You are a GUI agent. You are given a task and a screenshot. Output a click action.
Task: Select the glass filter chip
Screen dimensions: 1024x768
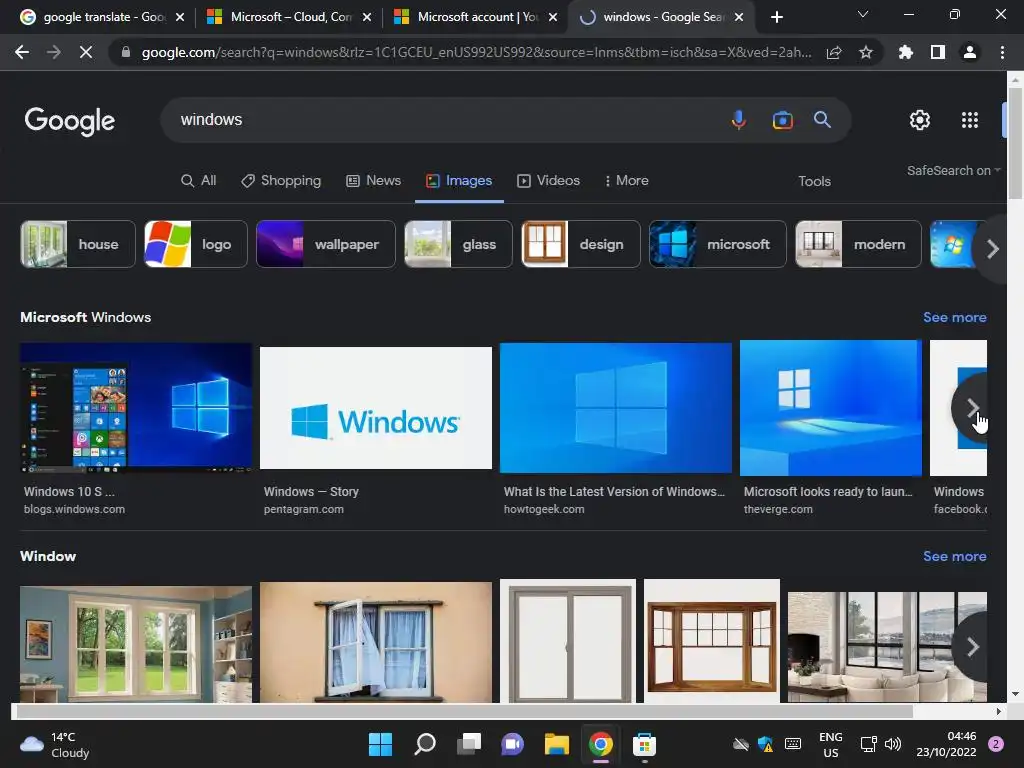pyautogui.click(x=458, y=244)
